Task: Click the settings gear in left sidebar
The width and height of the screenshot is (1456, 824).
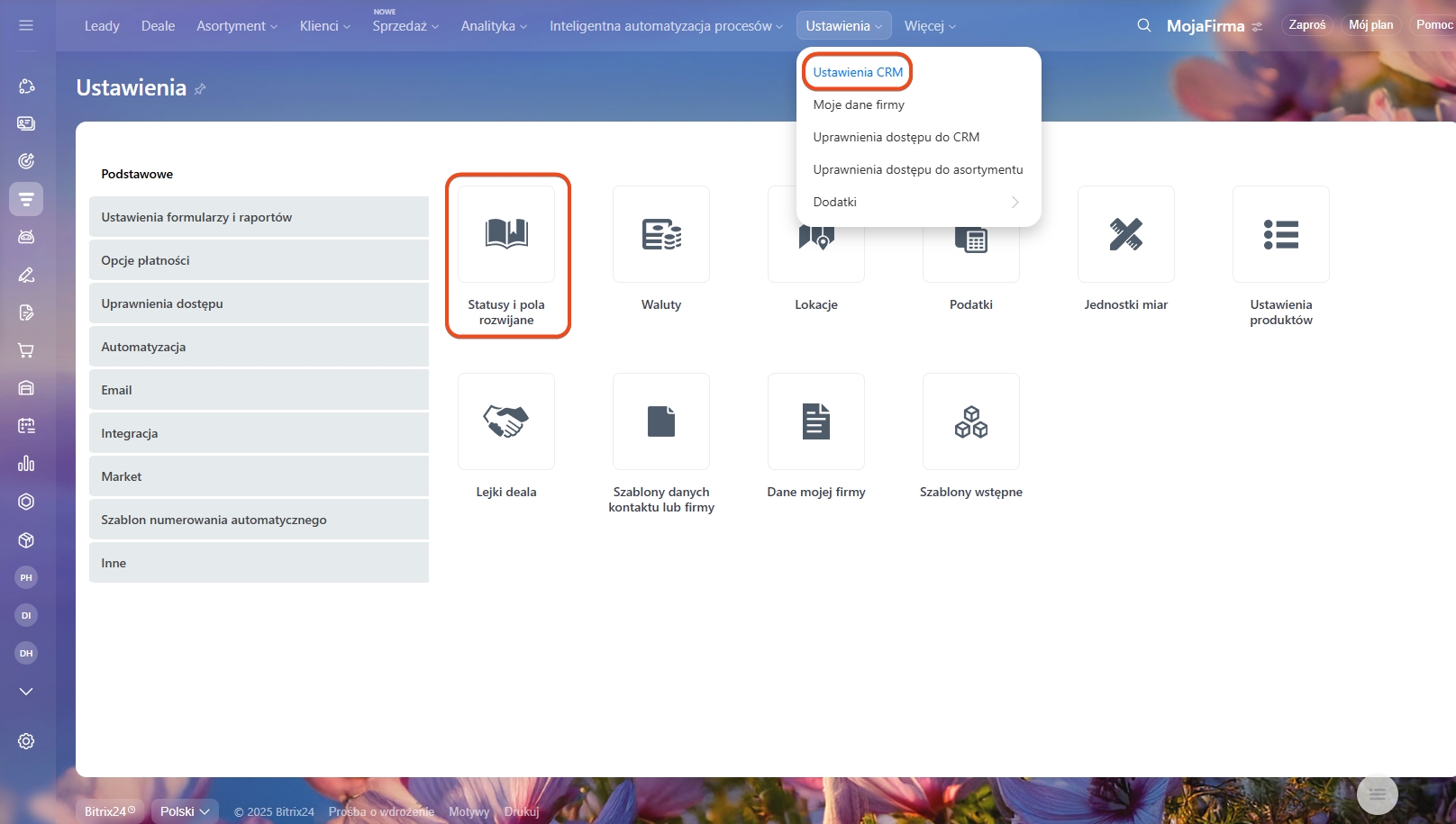Action: pos(26,741)
